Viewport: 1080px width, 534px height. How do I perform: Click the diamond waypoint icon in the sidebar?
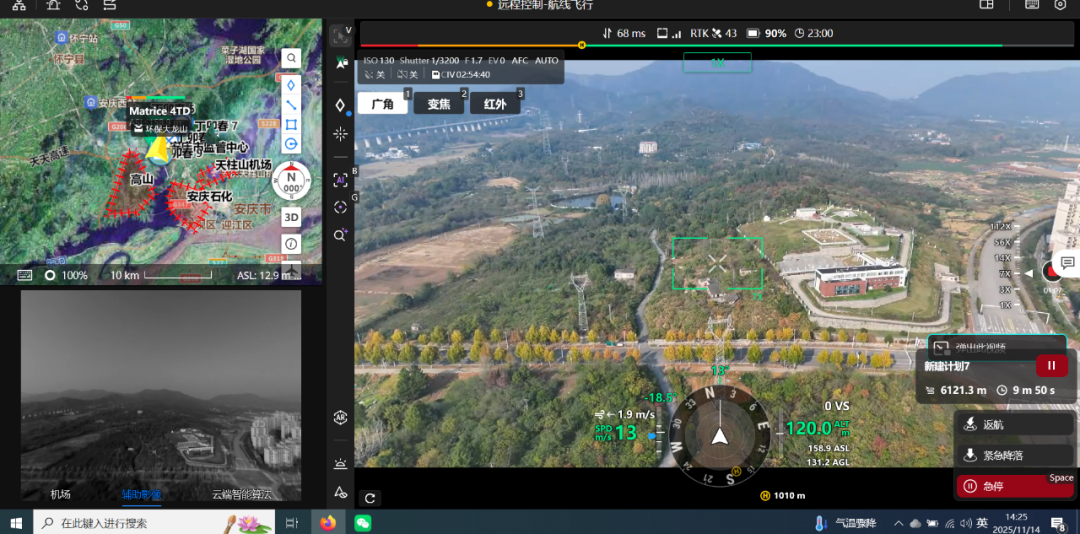click(x=340, y=105)
